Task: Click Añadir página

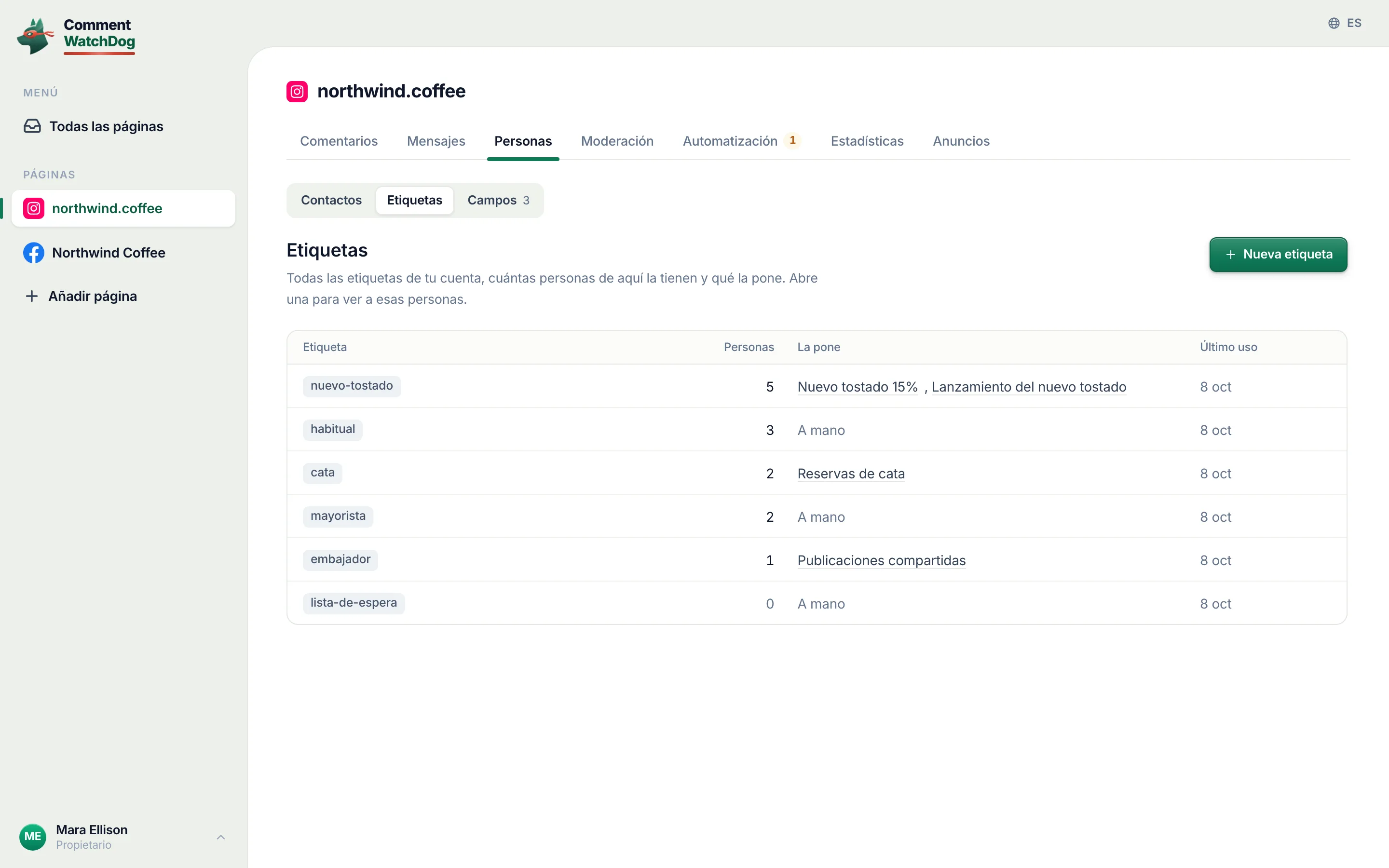Action: coord(123,296)
